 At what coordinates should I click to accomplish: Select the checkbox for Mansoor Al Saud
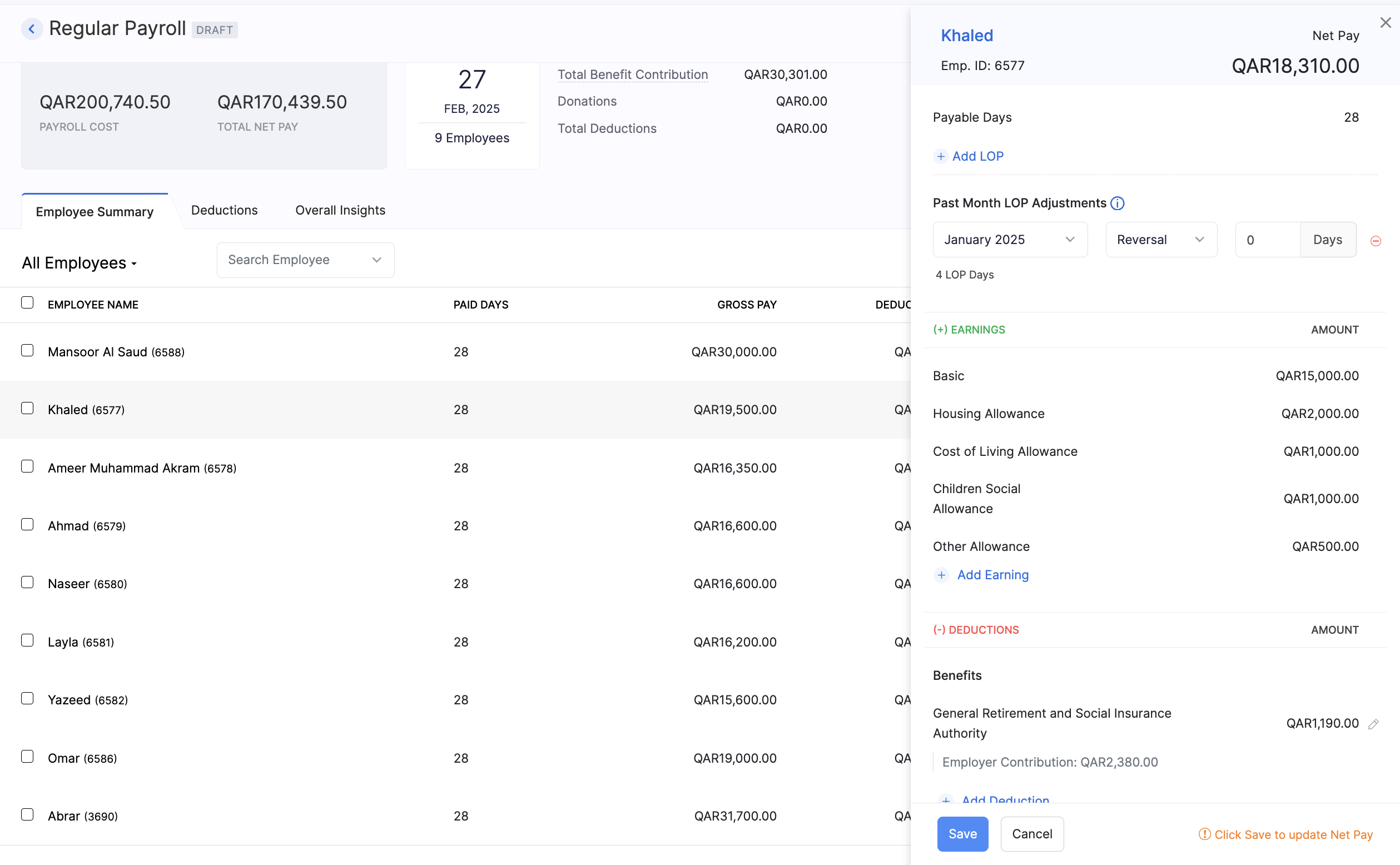click(27, 350)
